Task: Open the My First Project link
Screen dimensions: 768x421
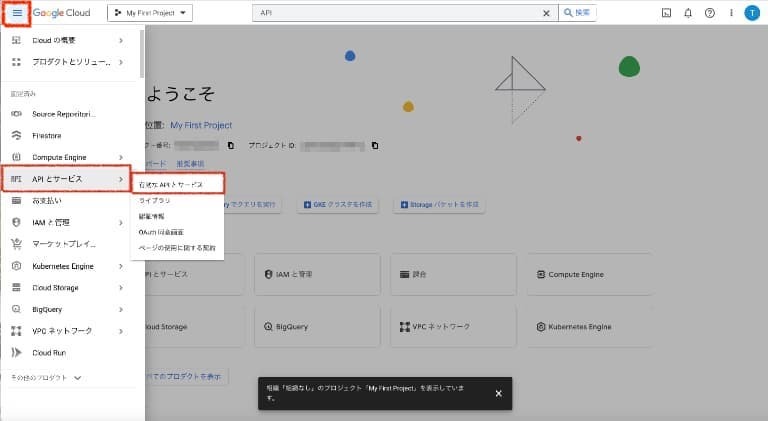Action: pos(201,126)
